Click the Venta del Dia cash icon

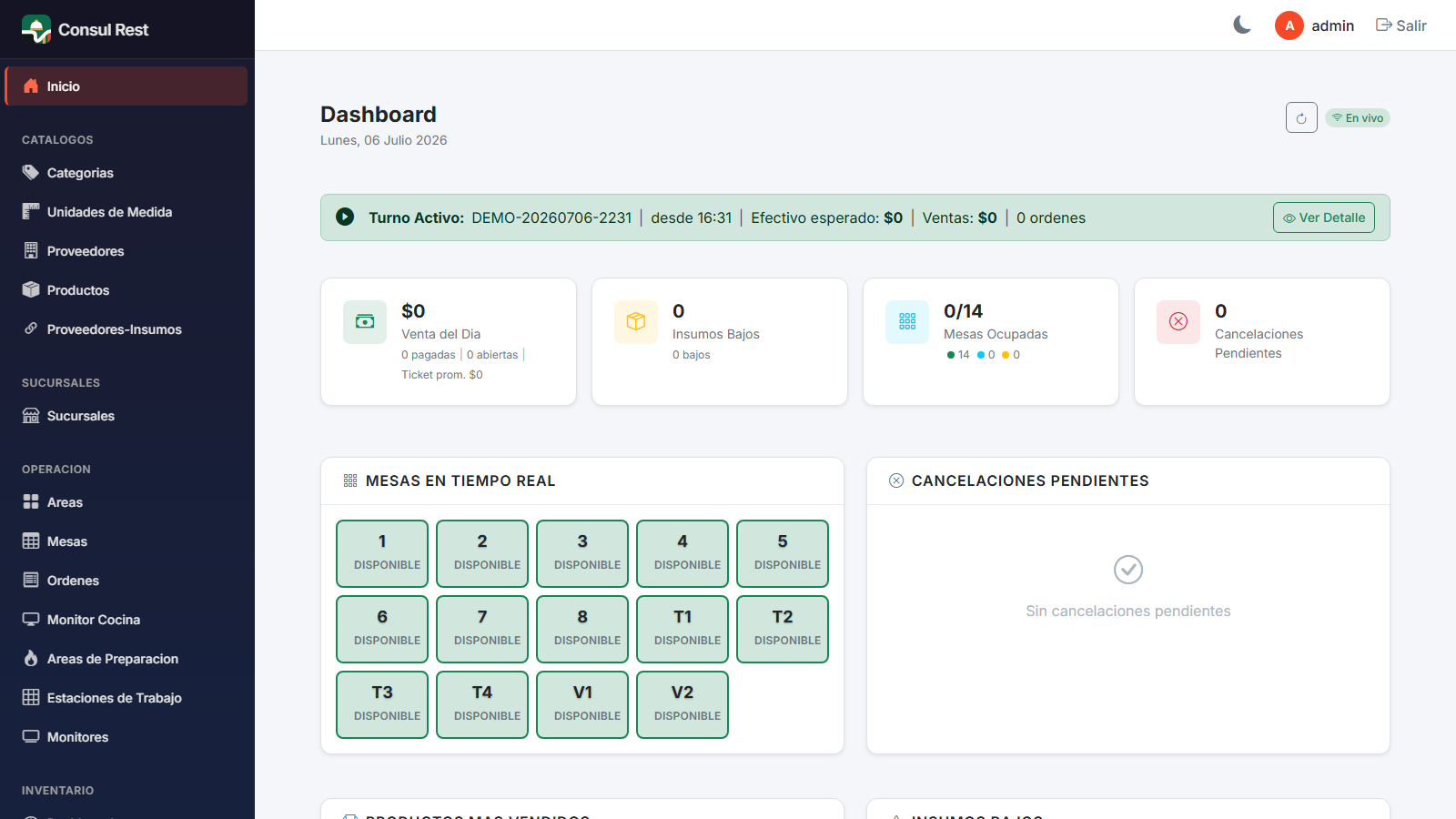[365, 322]
